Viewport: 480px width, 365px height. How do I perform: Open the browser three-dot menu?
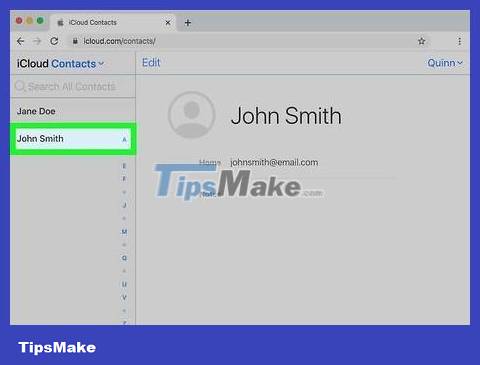click(459, 41)
